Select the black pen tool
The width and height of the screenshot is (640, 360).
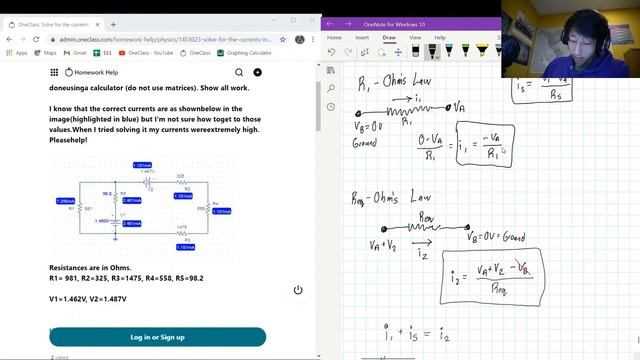[x=431, y=51]
